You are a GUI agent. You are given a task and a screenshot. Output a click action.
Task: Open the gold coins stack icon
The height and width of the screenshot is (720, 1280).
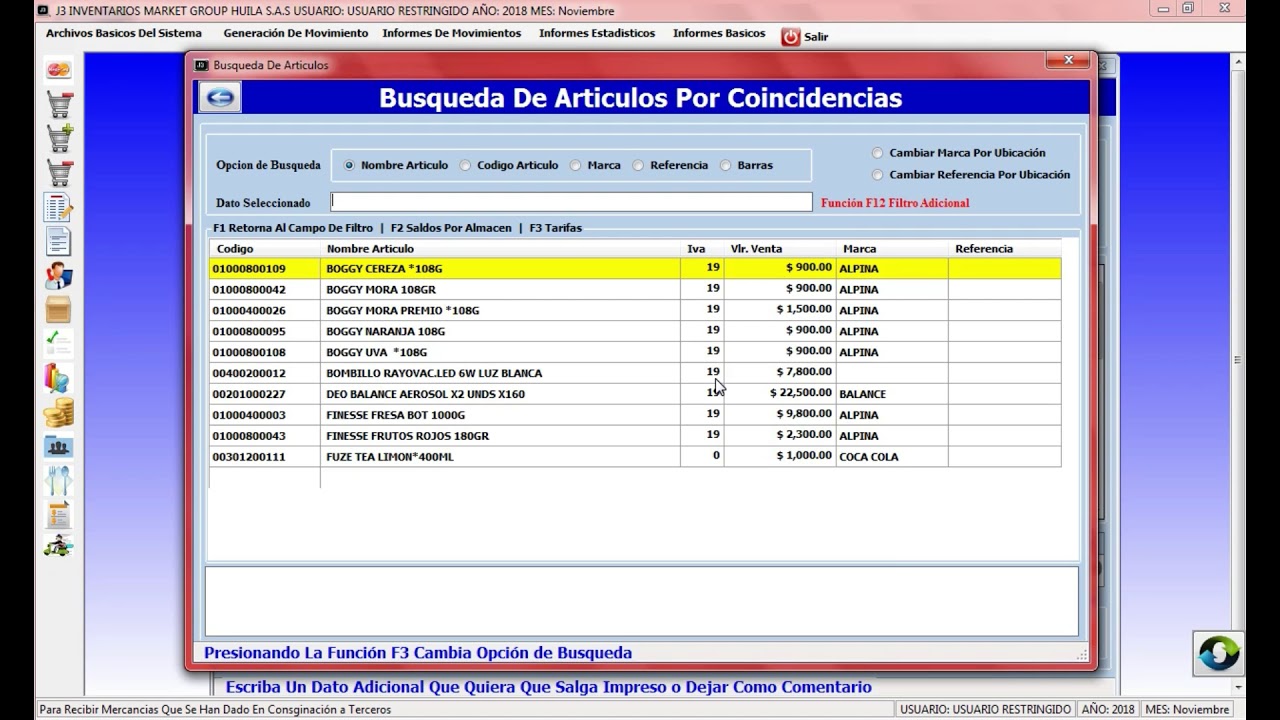[x=58, y=411]
